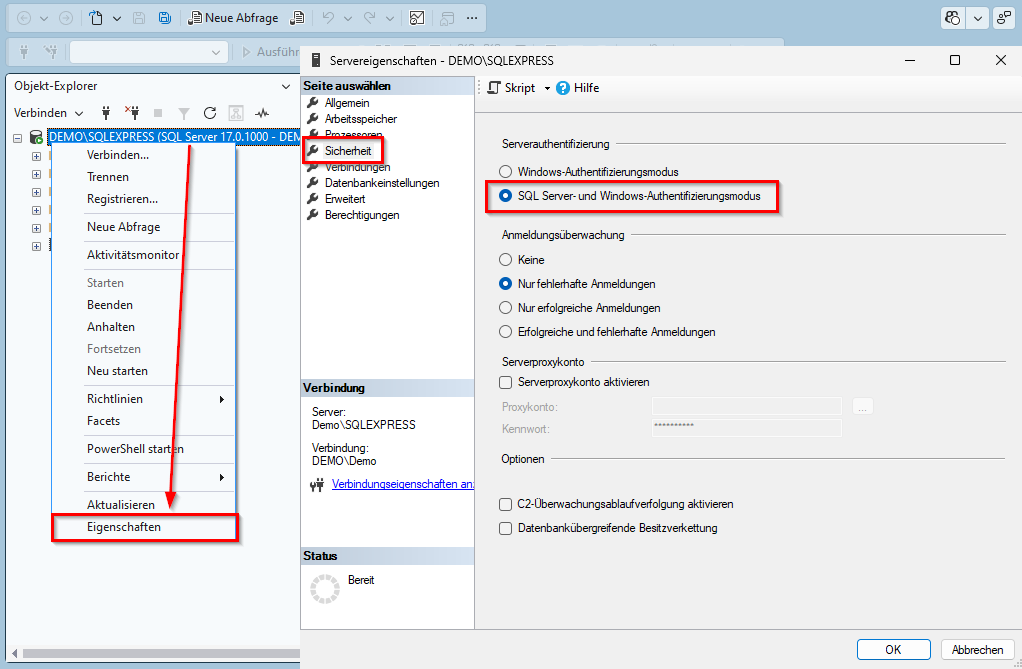This screenshot has height=669, width=1022.
Task: Click the Kennwort password field
Action: [x=747, y=428]
